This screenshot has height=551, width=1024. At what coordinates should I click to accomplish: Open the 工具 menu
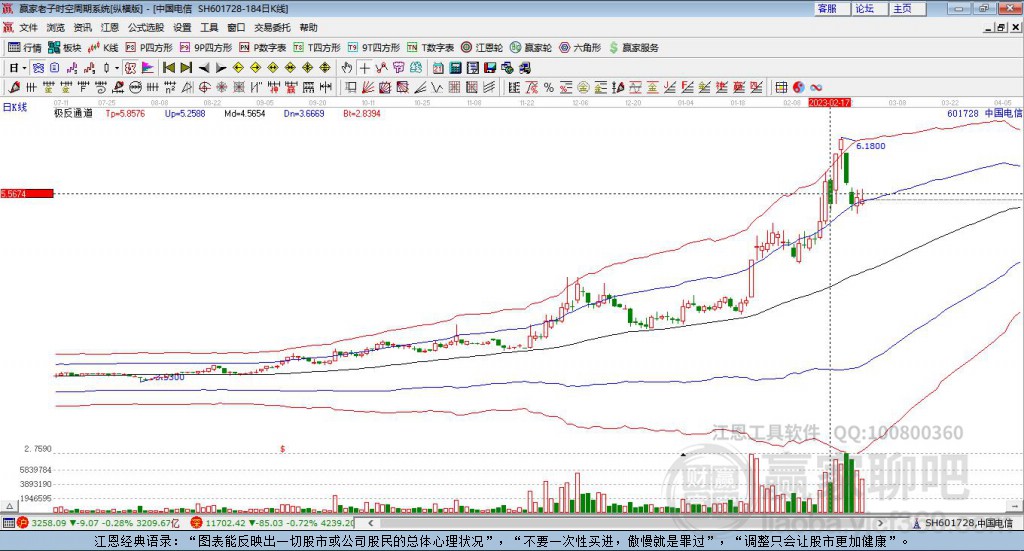click(209, 27)
